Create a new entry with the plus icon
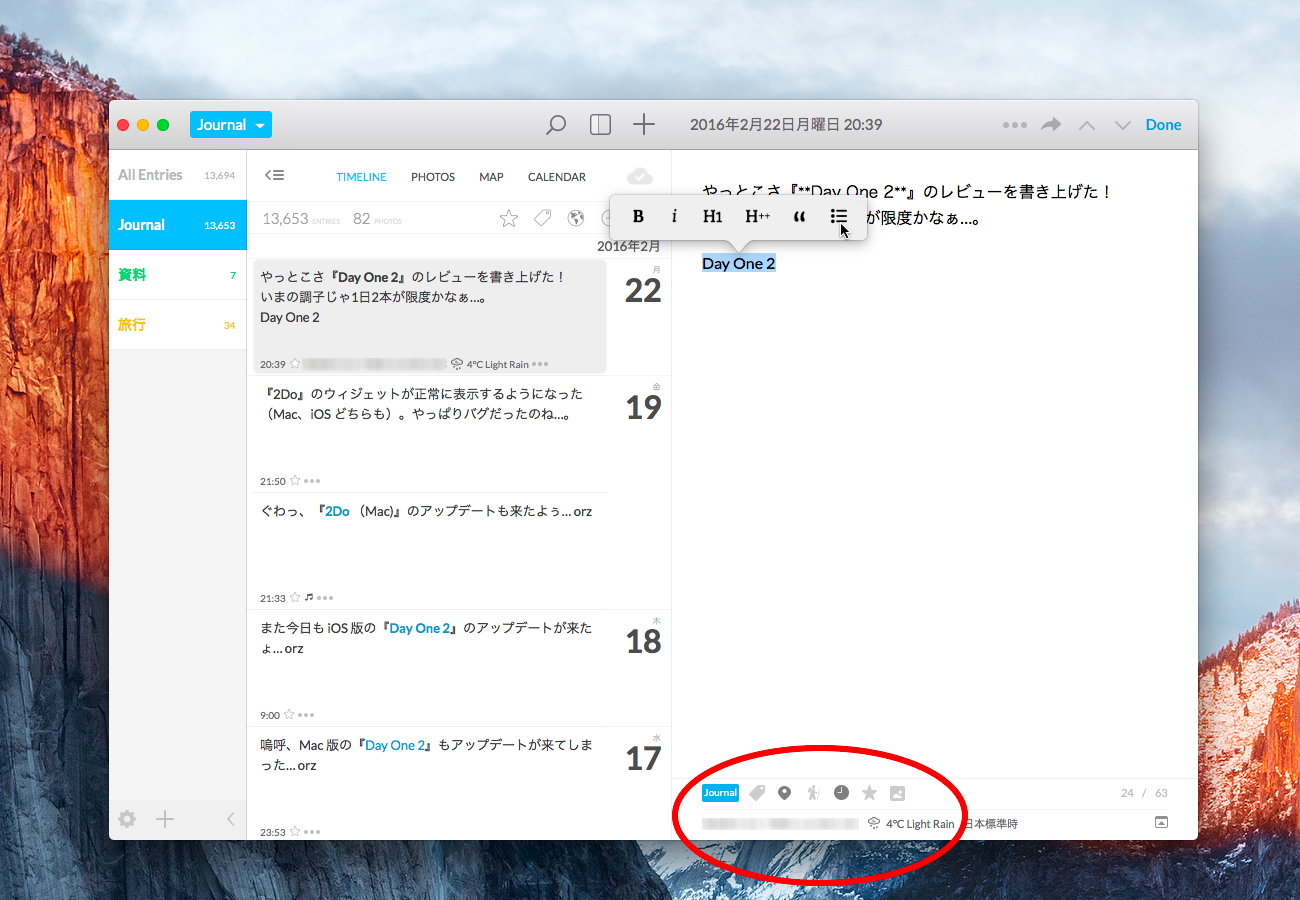1300x900 pixels. [x=644, y=125]
